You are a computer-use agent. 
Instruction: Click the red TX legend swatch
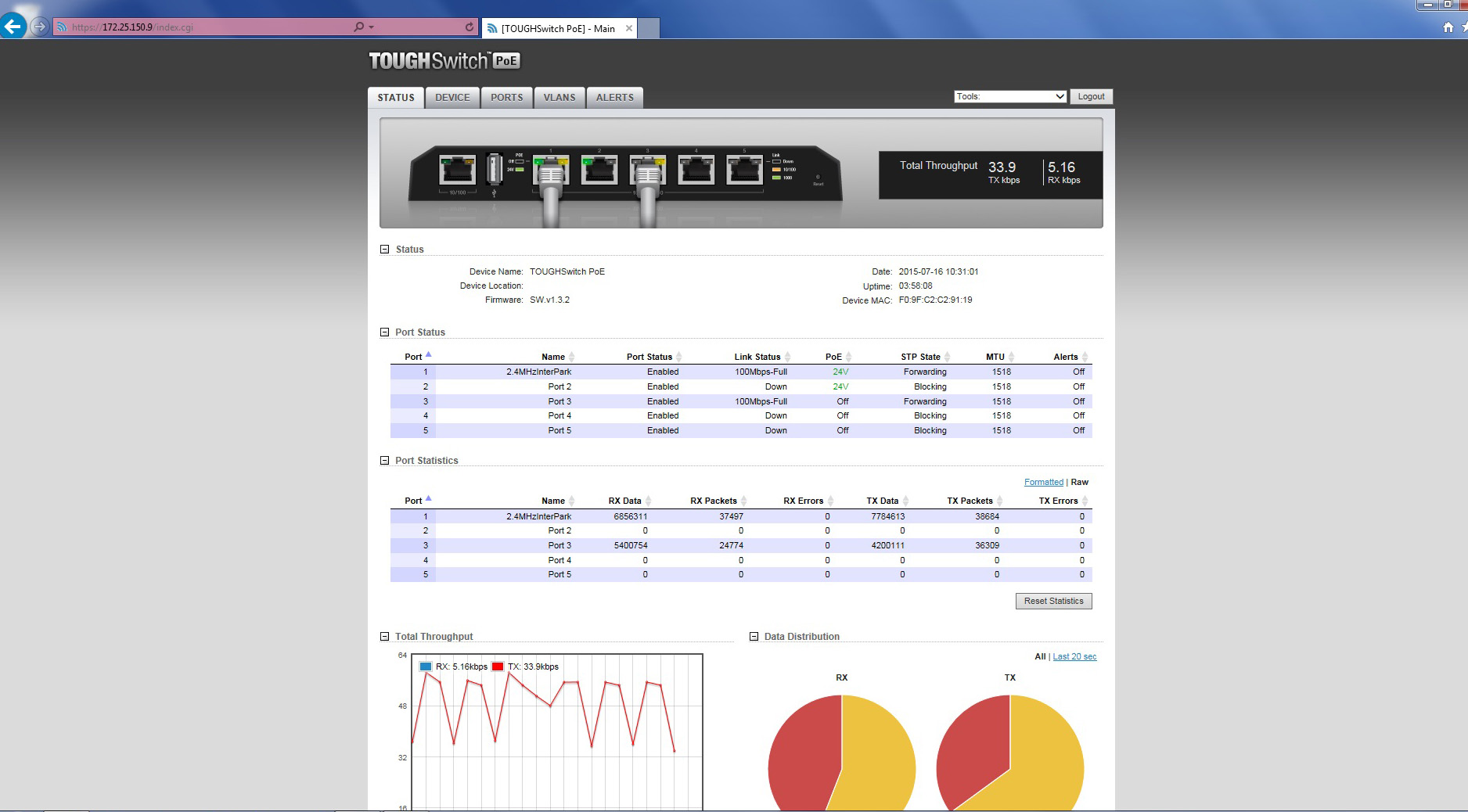point(498,666)
